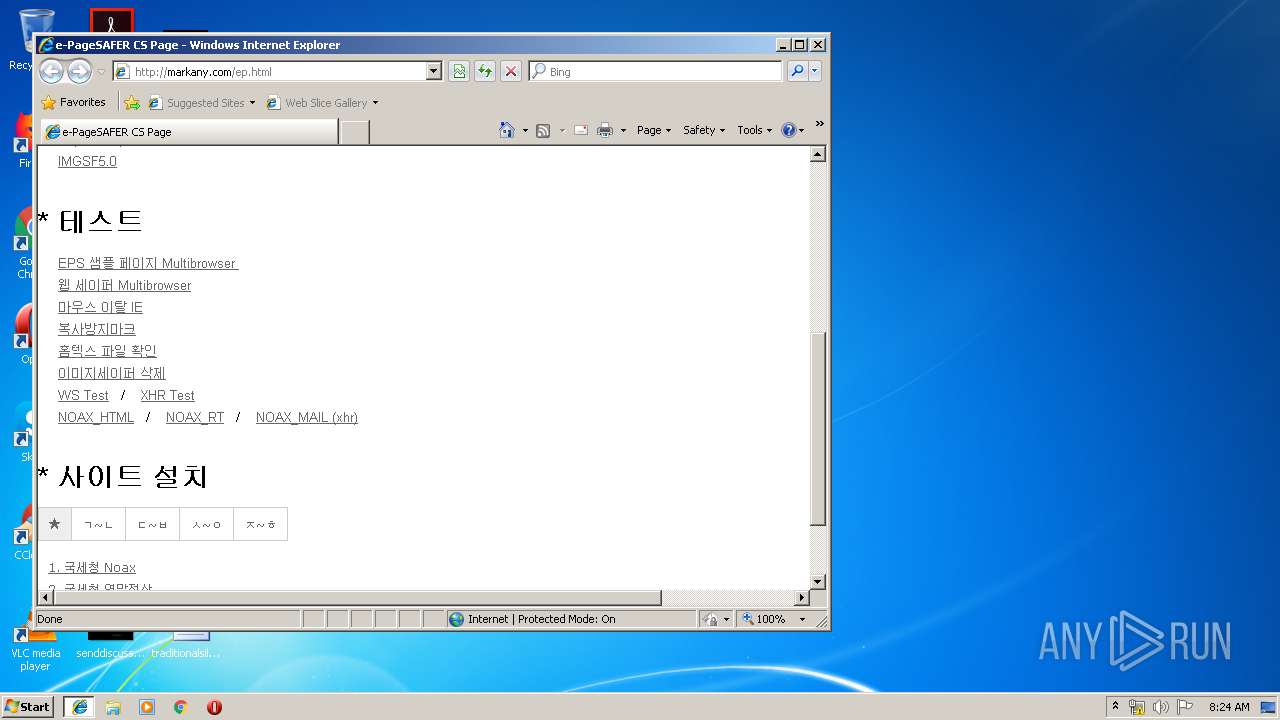Launch Windows Media Player taskbar icon
The width and height of the screenshot is (1280, 720).
[147, 706]
